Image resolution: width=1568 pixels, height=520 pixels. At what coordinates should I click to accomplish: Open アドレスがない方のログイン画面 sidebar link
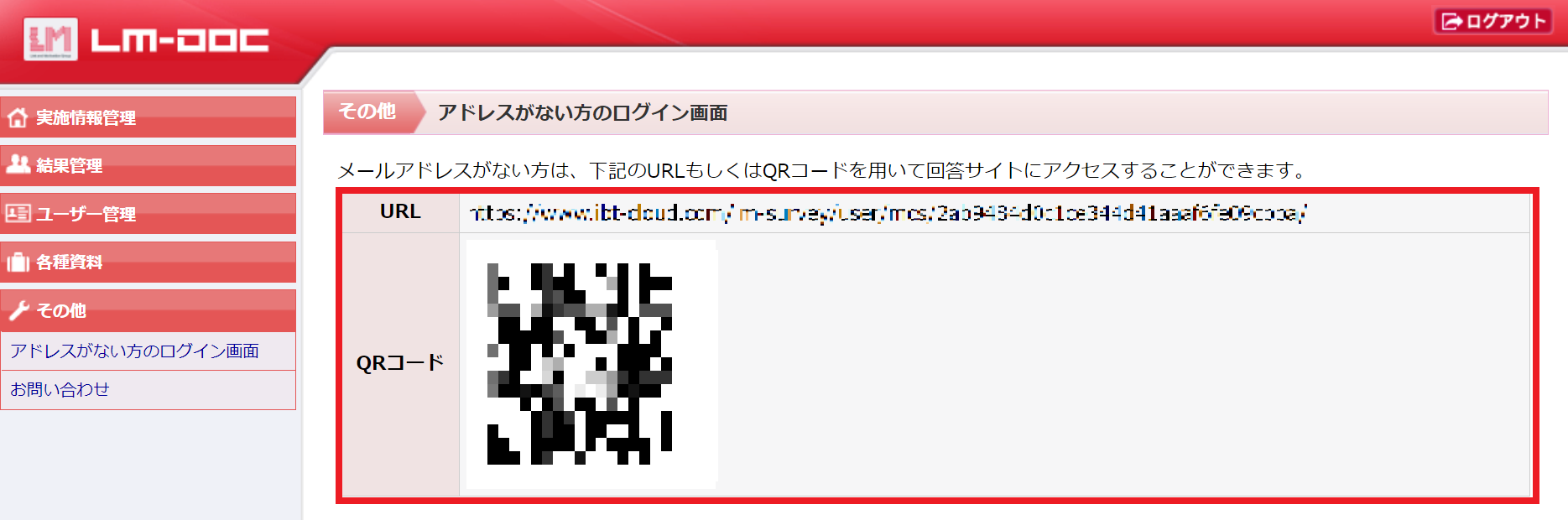pos(134,351)
